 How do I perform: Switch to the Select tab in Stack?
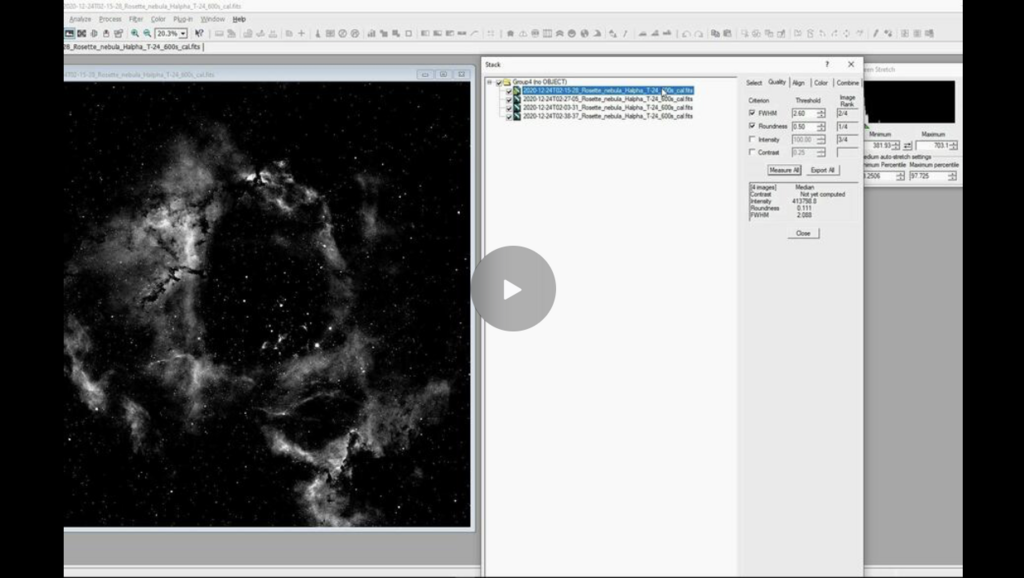754,83
